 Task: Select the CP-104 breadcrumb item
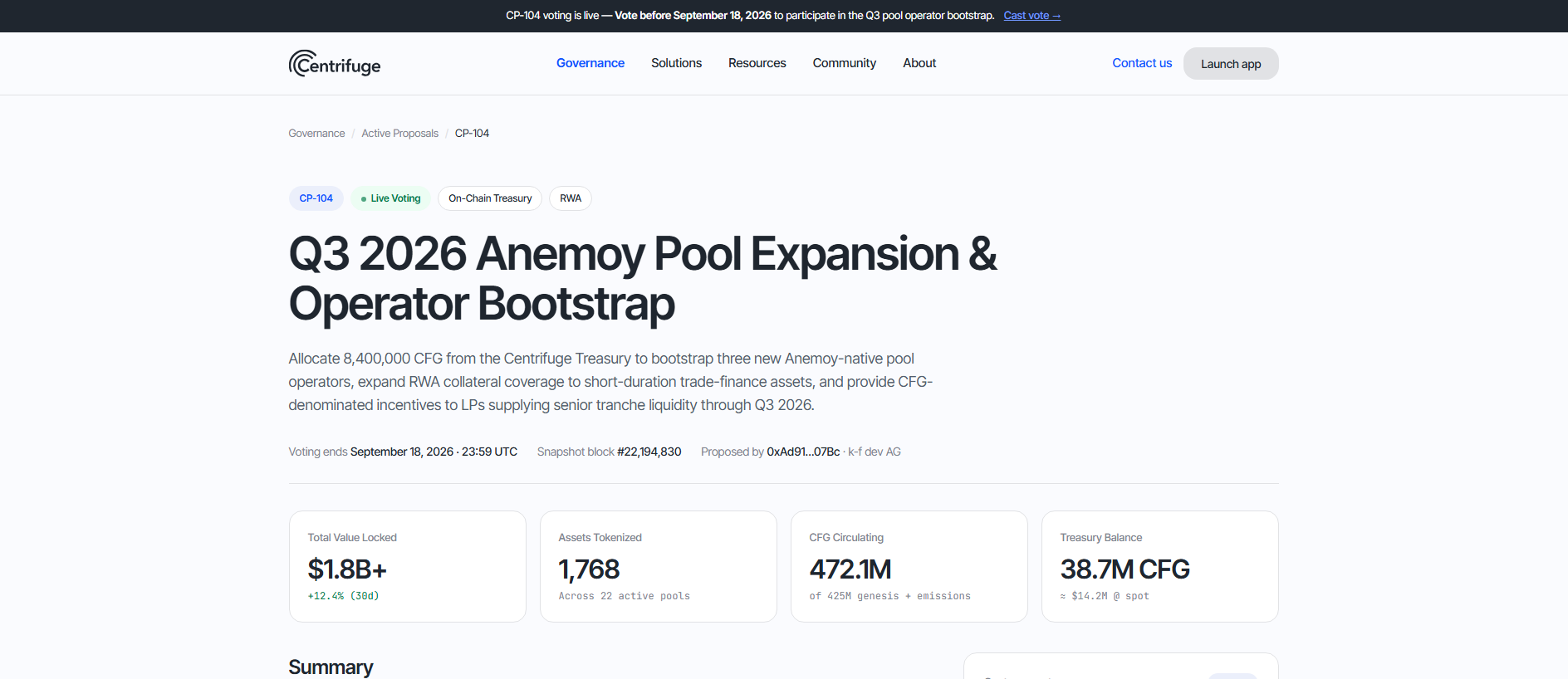(472, 134)
